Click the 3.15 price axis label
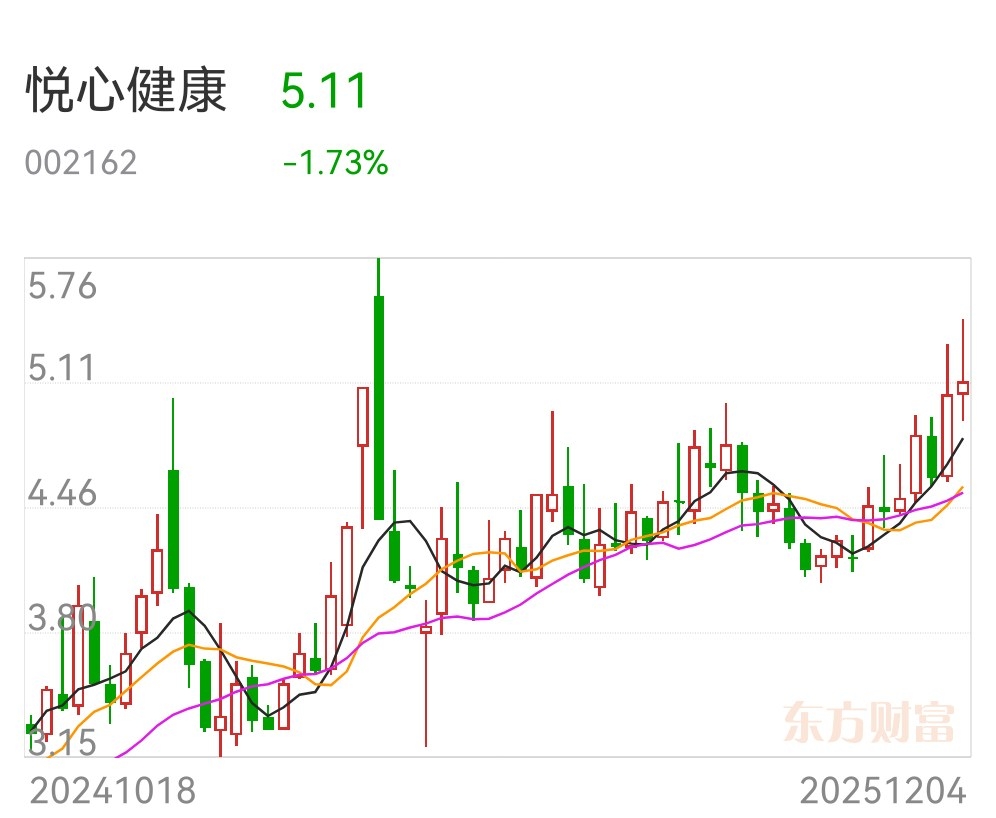Image resolution: width=996 pixels, height=818 pixels. (62, 742)
